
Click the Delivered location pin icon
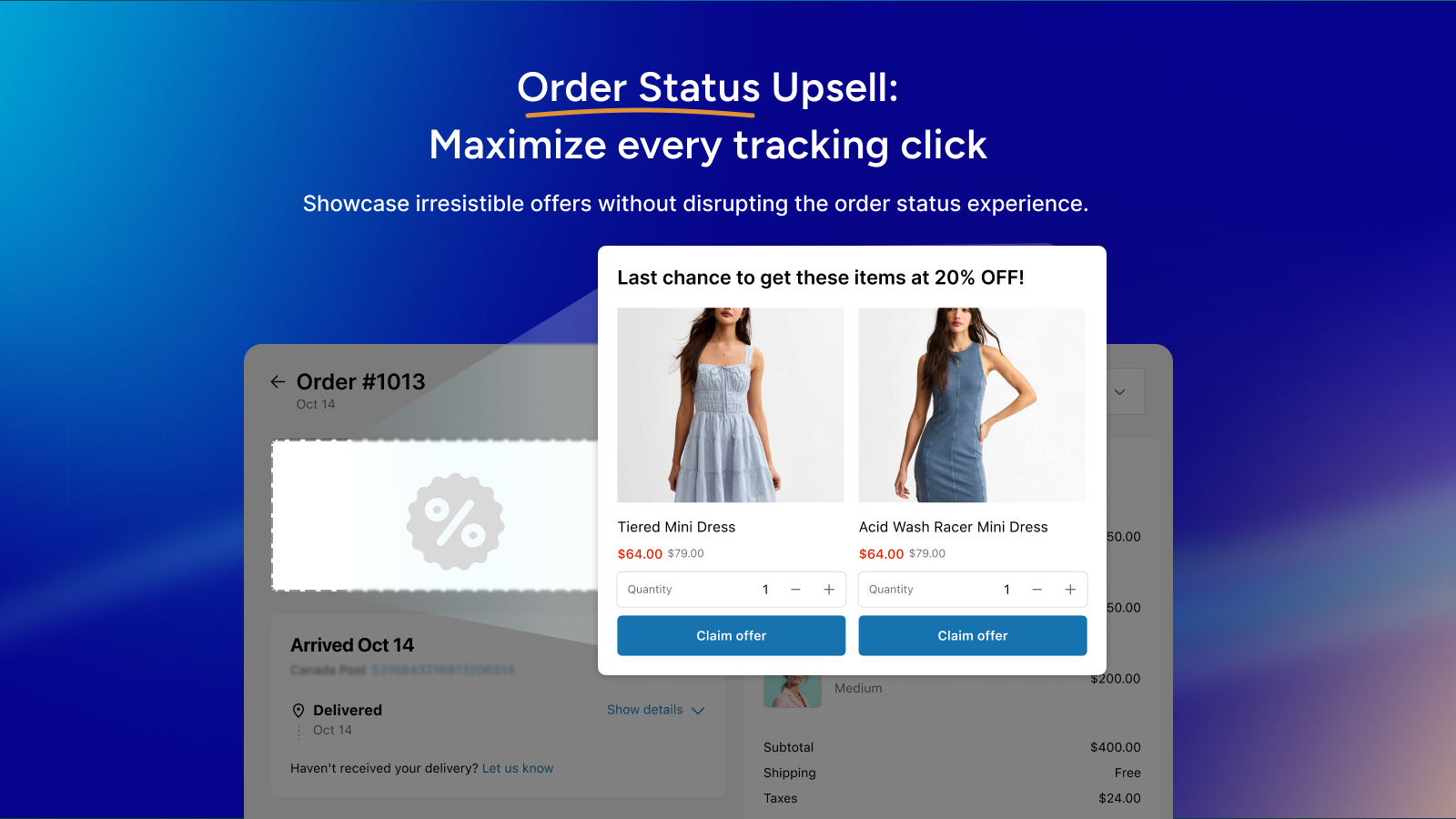298,711
